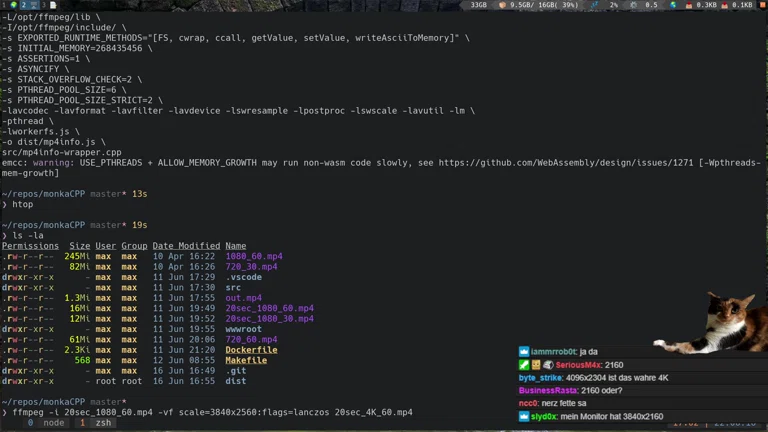Switch to the tmux window 0 node
The width and height of the screenshot is (768, 432).
(x=46, y=423)
